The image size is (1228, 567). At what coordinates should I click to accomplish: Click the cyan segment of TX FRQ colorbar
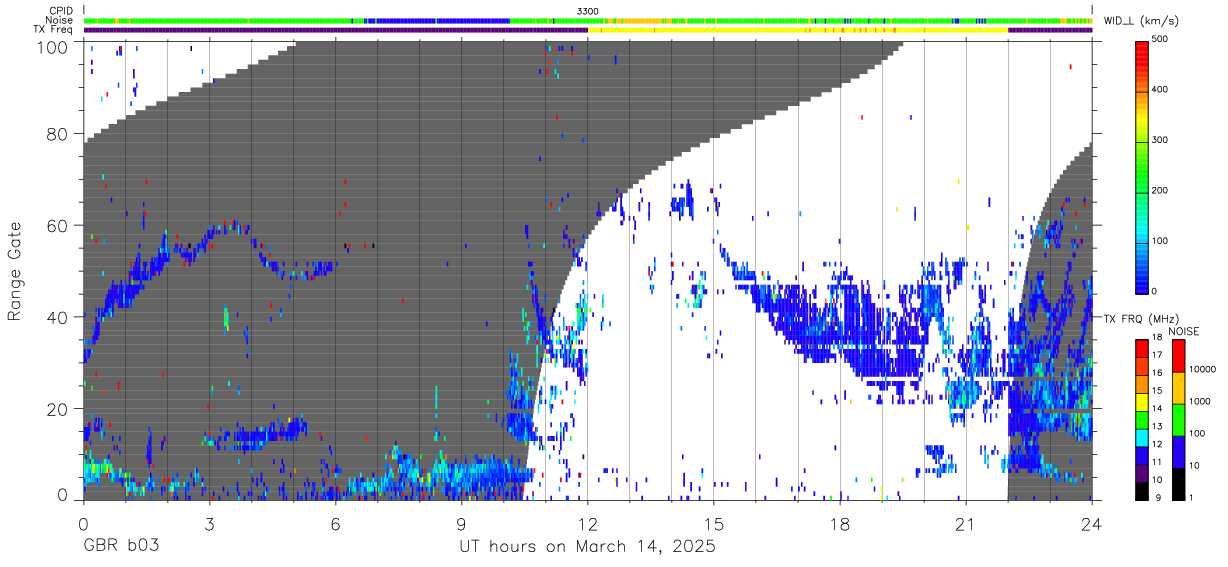[x=1141, y=438]
